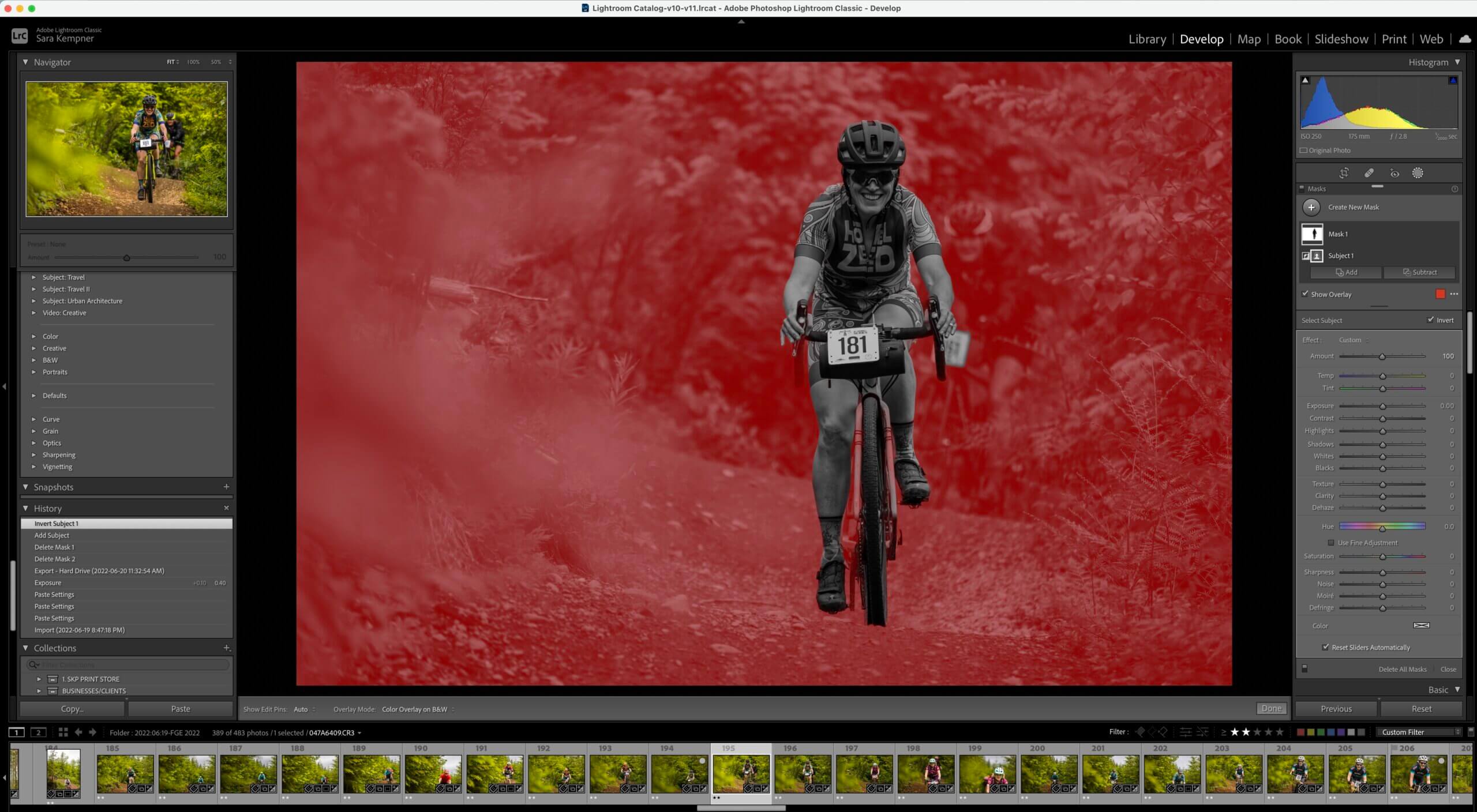Screen dimensions: 1477x812
Task: Switch to the Library module
Action: coord(1147,39)
